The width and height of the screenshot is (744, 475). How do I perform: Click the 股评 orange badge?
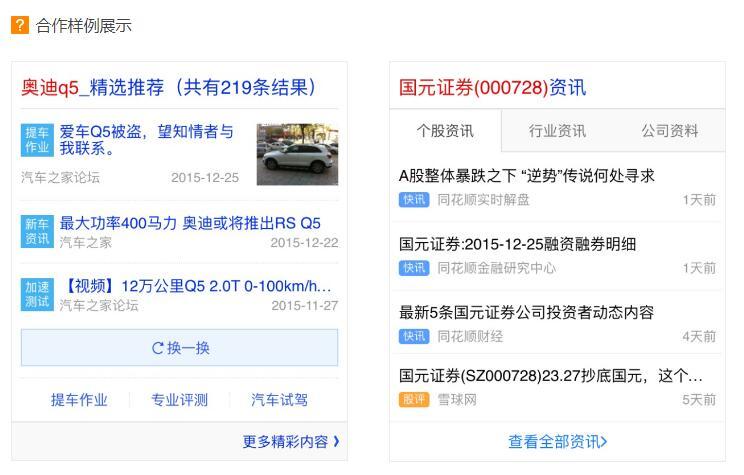[414, 400]
